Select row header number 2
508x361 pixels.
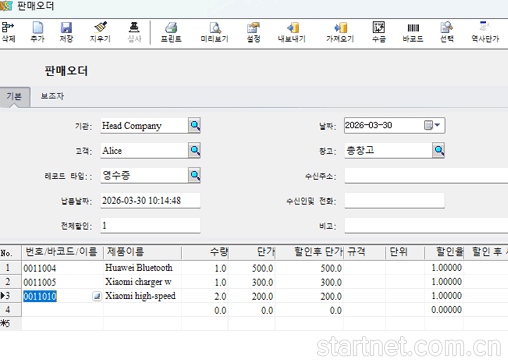(11, 282)
